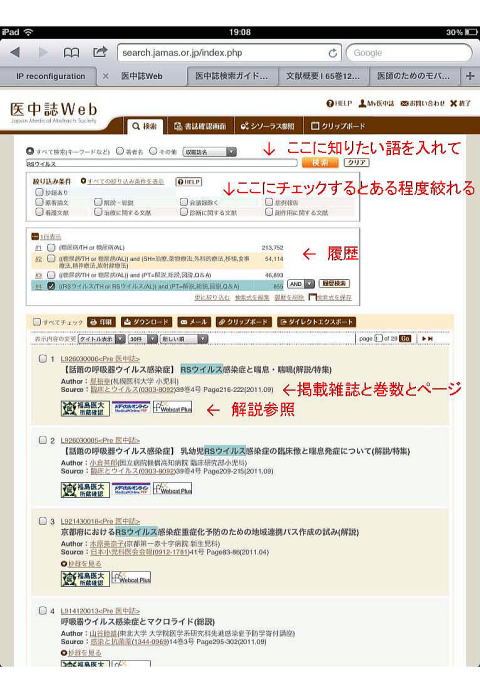The height and width of the screenshot is (693, 480).
Task: Click the 福島医大 holdings icon for result 1
Action: pos(85,408)
